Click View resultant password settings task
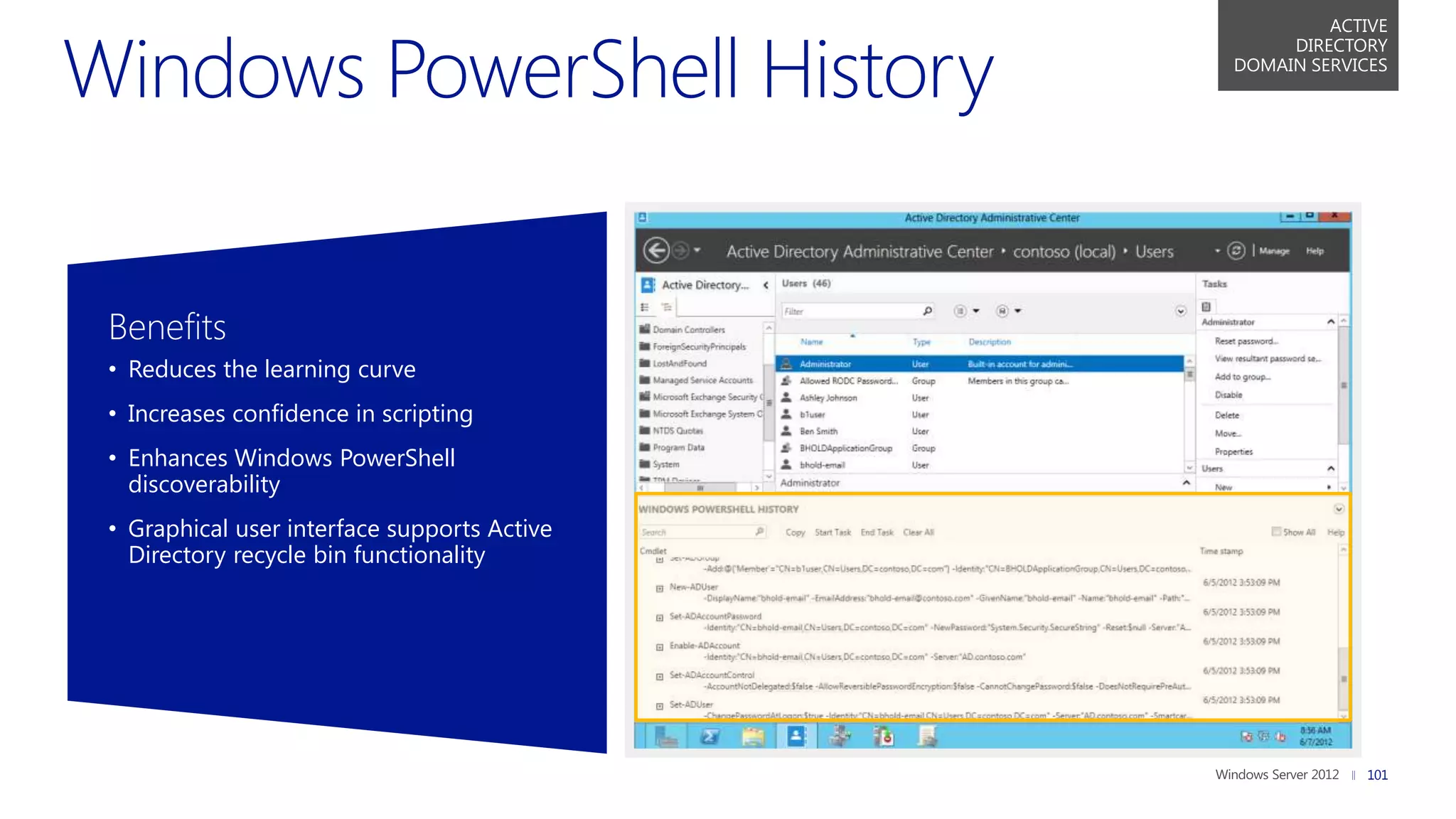This screenshot has width=1456, height=819. [x=1268, y=359]
